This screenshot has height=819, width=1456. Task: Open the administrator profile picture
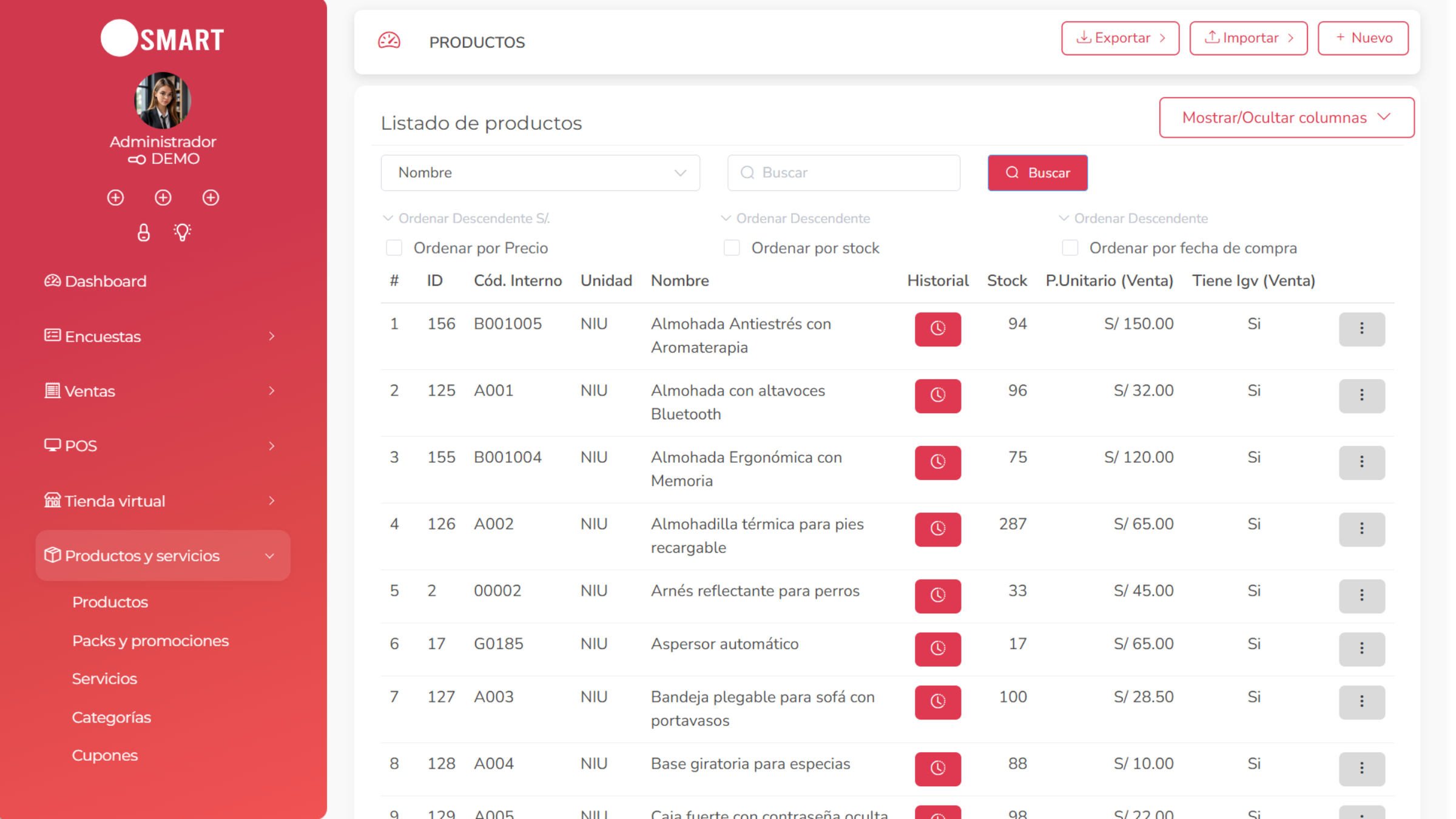[x=163, y=101]
